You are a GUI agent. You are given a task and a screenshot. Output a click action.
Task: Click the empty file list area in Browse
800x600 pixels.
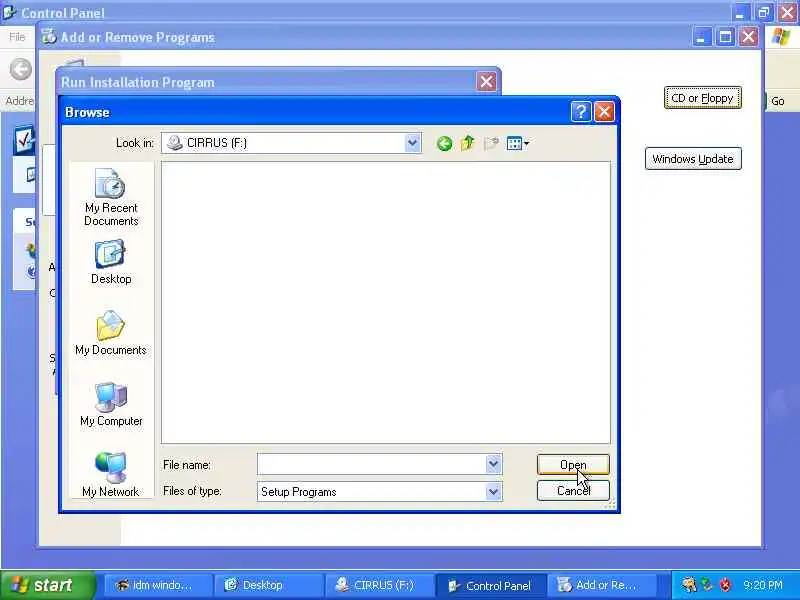pyautogui.click(x=386, y=303)
